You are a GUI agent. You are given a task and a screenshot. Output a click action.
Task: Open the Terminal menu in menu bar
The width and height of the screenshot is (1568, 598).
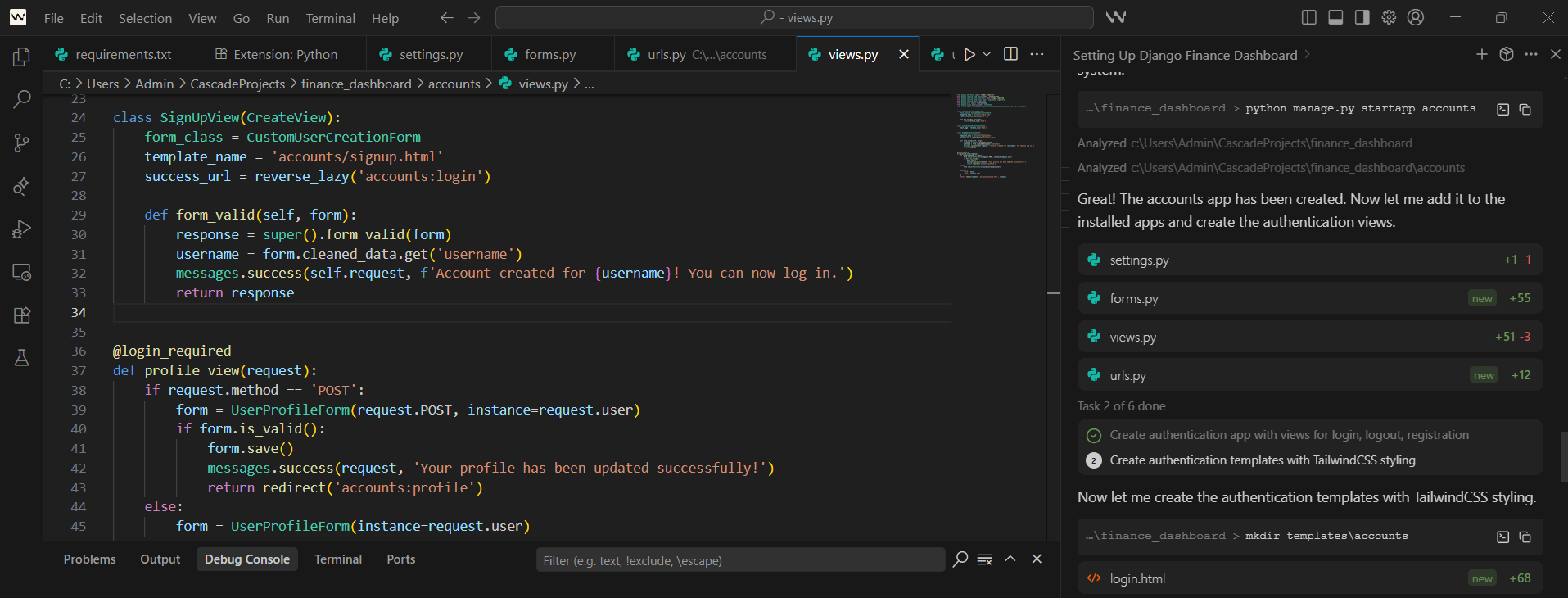pyautogui.click(x=330, y=18)
